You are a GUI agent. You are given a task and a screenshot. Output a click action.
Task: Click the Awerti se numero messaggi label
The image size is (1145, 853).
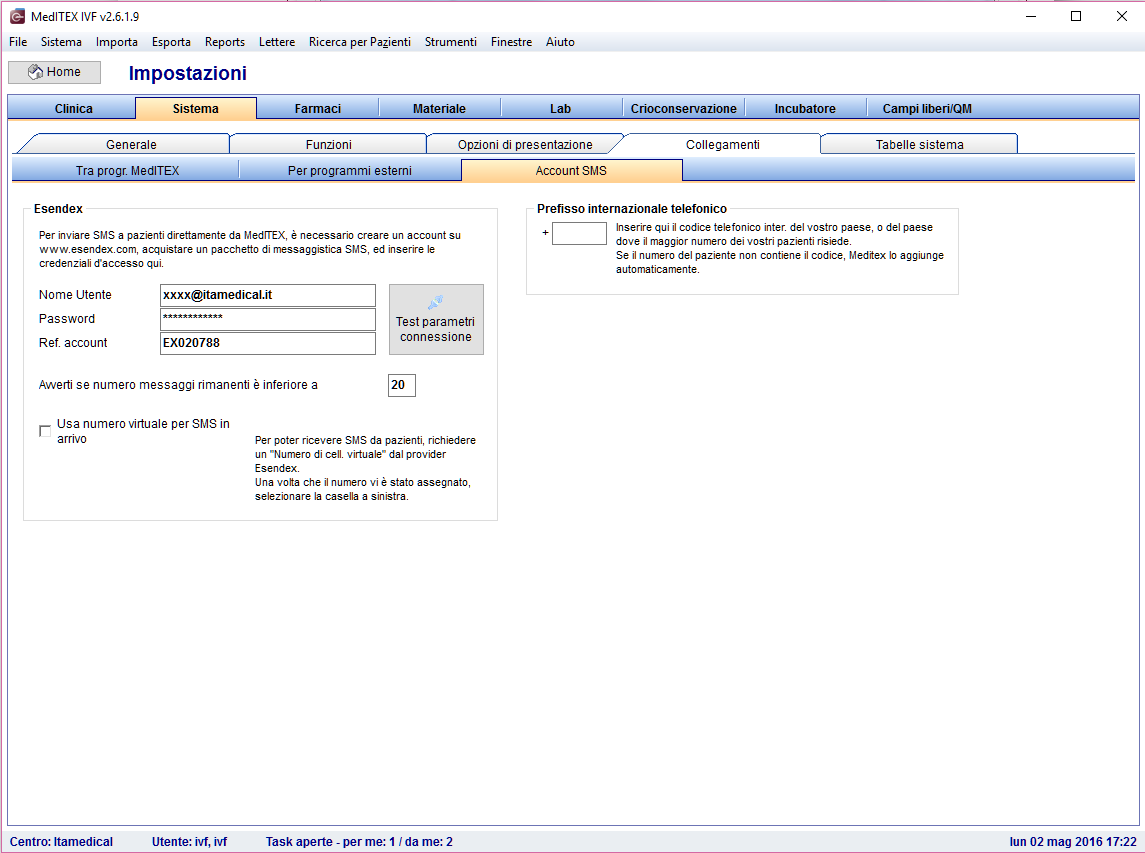coord(178,385)
